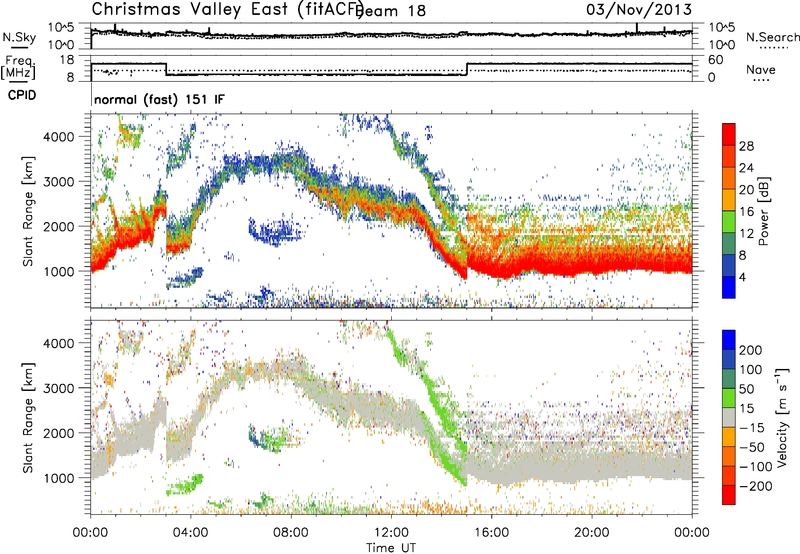Click the 'N.Search' legend label
The image size is (800, 554).
click(x=773, y=37)
